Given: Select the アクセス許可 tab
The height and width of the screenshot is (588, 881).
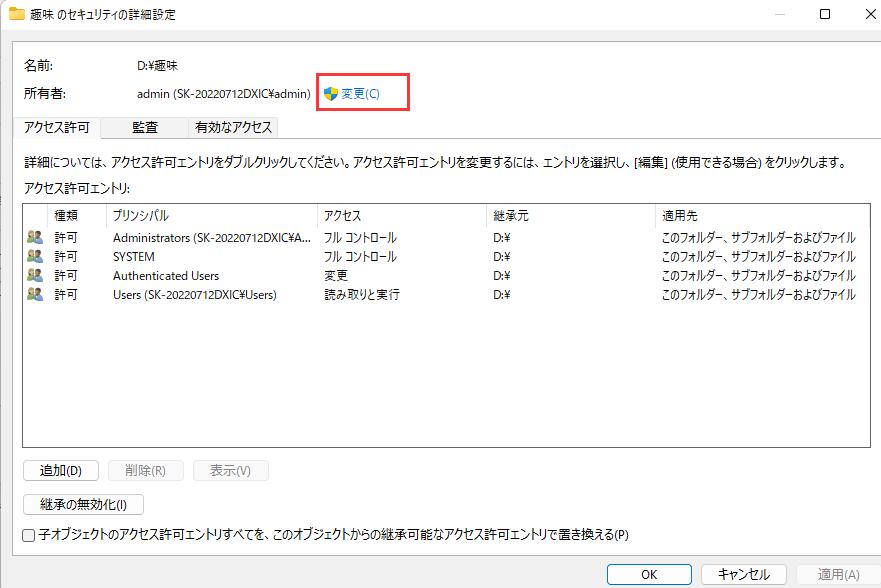Looking at the screenshot, I should coord(57,127).
